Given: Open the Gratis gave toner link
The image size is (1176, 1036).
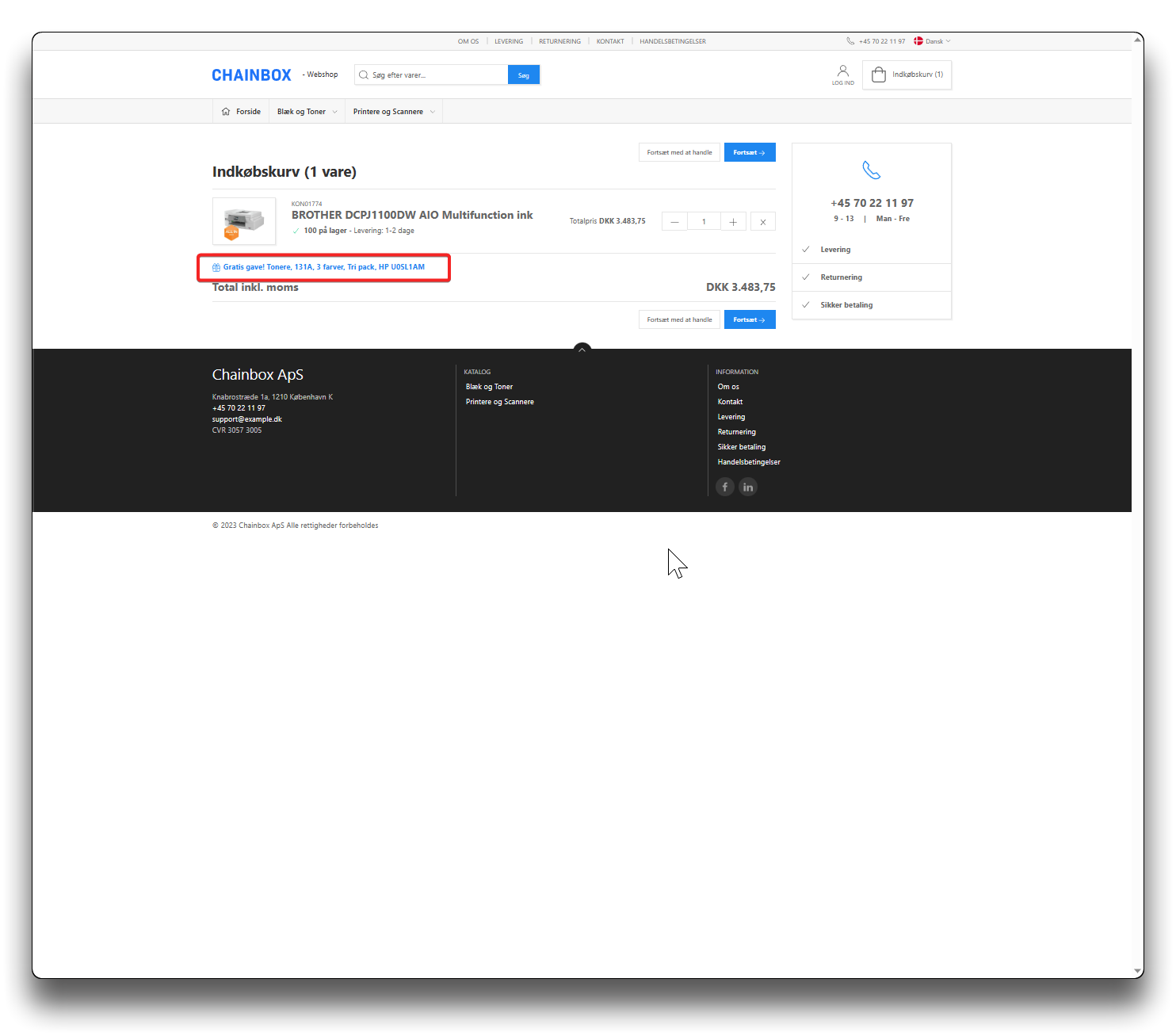Looking at the screenshot, I should 323,267.
